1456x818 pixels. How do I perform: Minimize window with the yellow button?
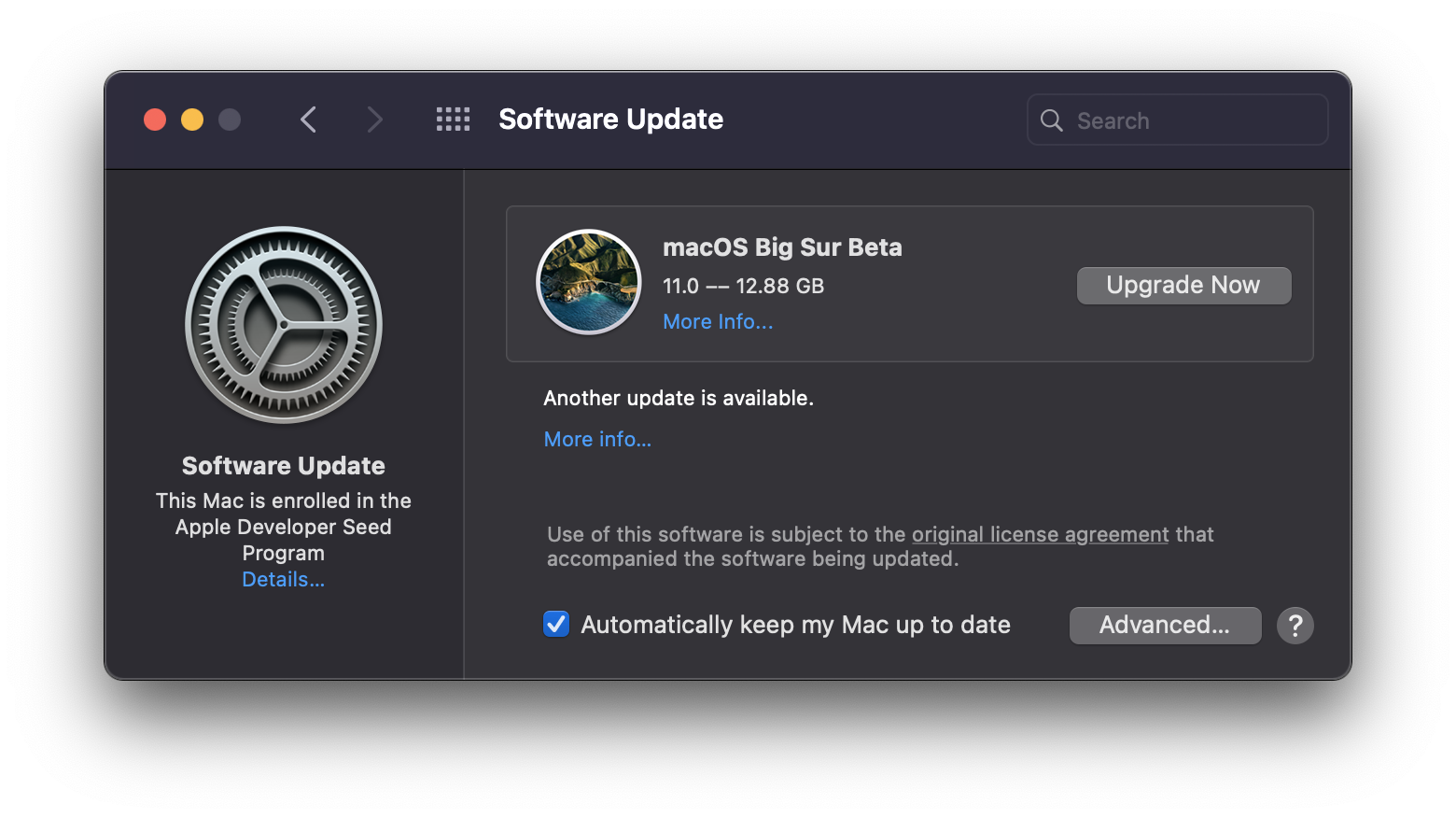tap(192, 120)
